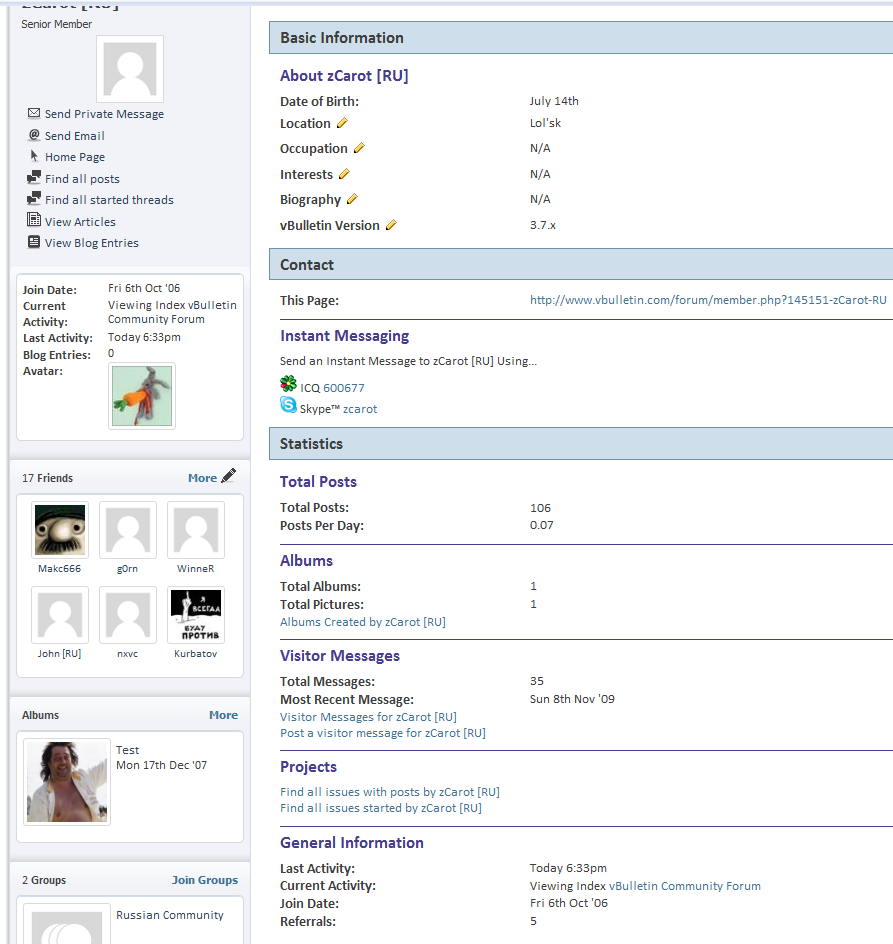The height and width of the screenshot is (944, 893).
Task: Open Kurbatov's friend avatar
Action: 196,615
